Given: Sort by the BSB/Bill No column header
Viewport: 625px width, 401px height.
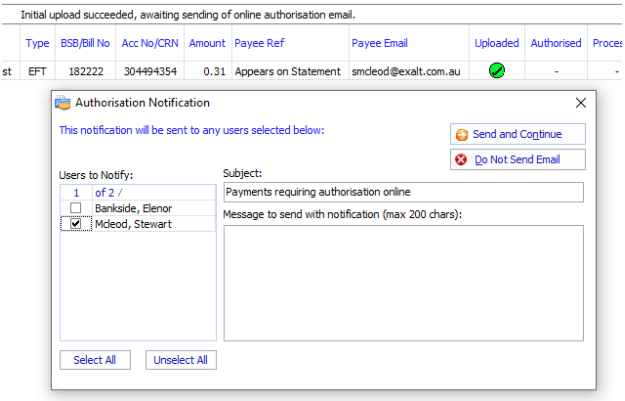Looking at the screenshot, I should [x=84, y=43].
